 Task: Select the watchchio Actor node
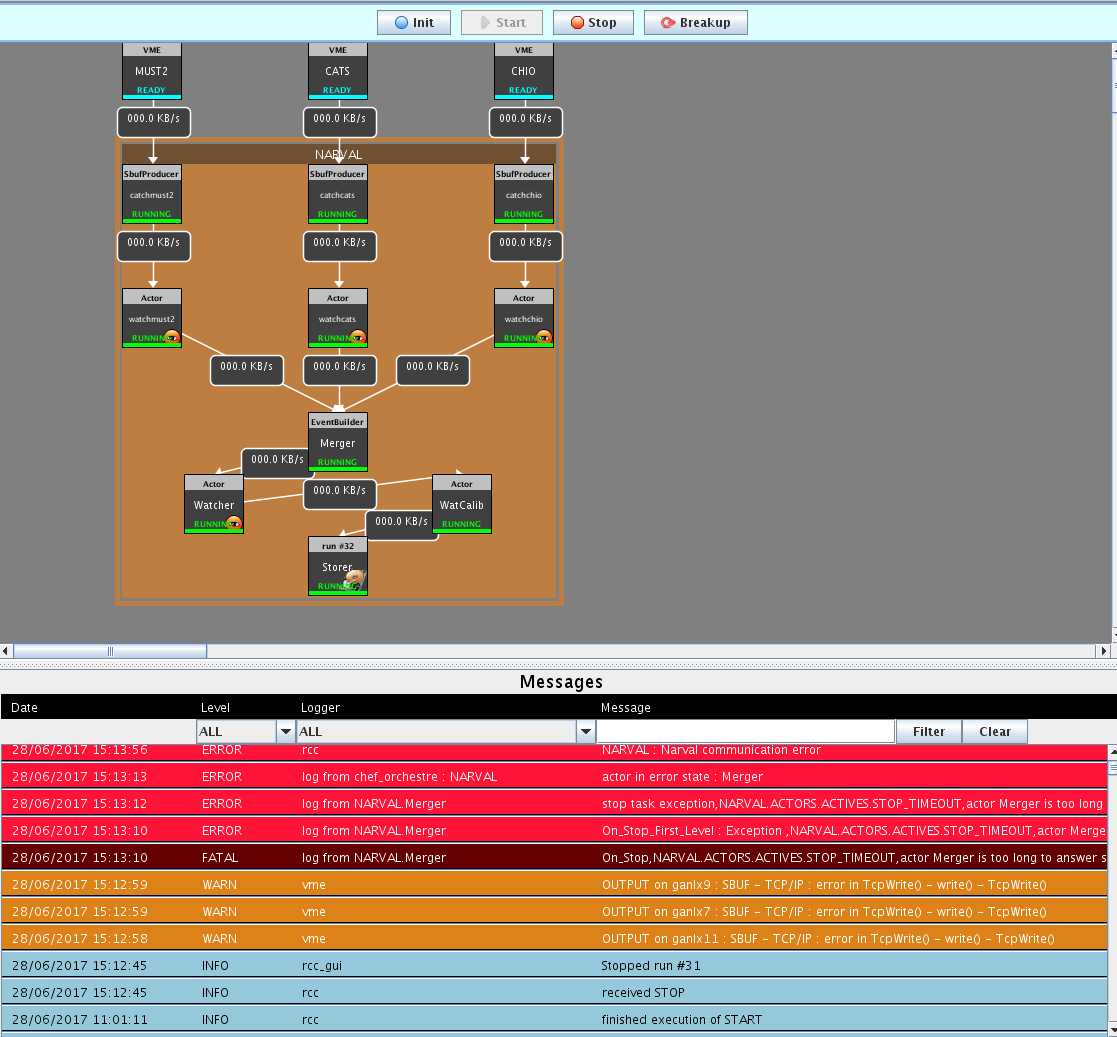point(524,318)
